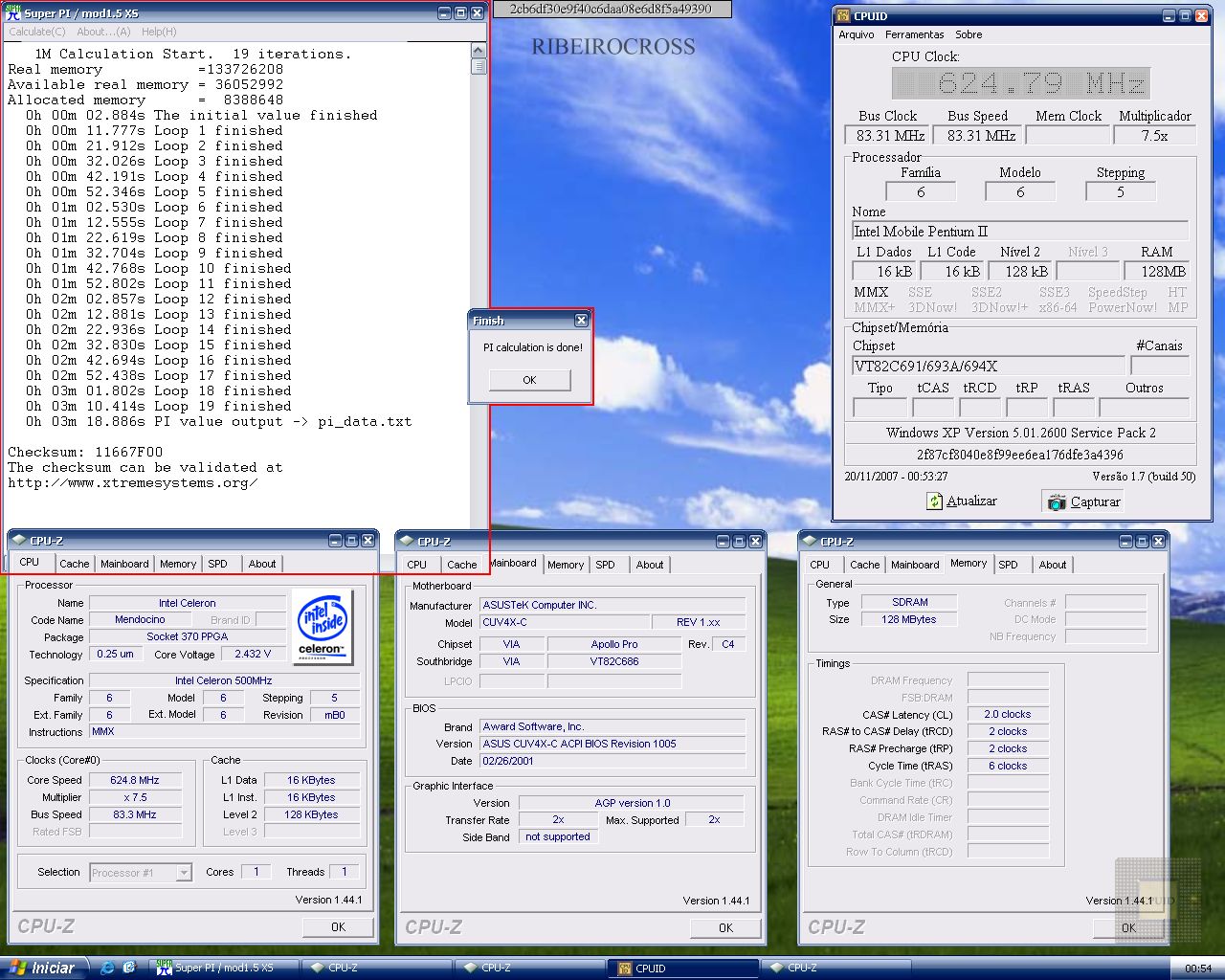Click the Apollo Pro chipset value
The image size is (1225, 980).
614,644
